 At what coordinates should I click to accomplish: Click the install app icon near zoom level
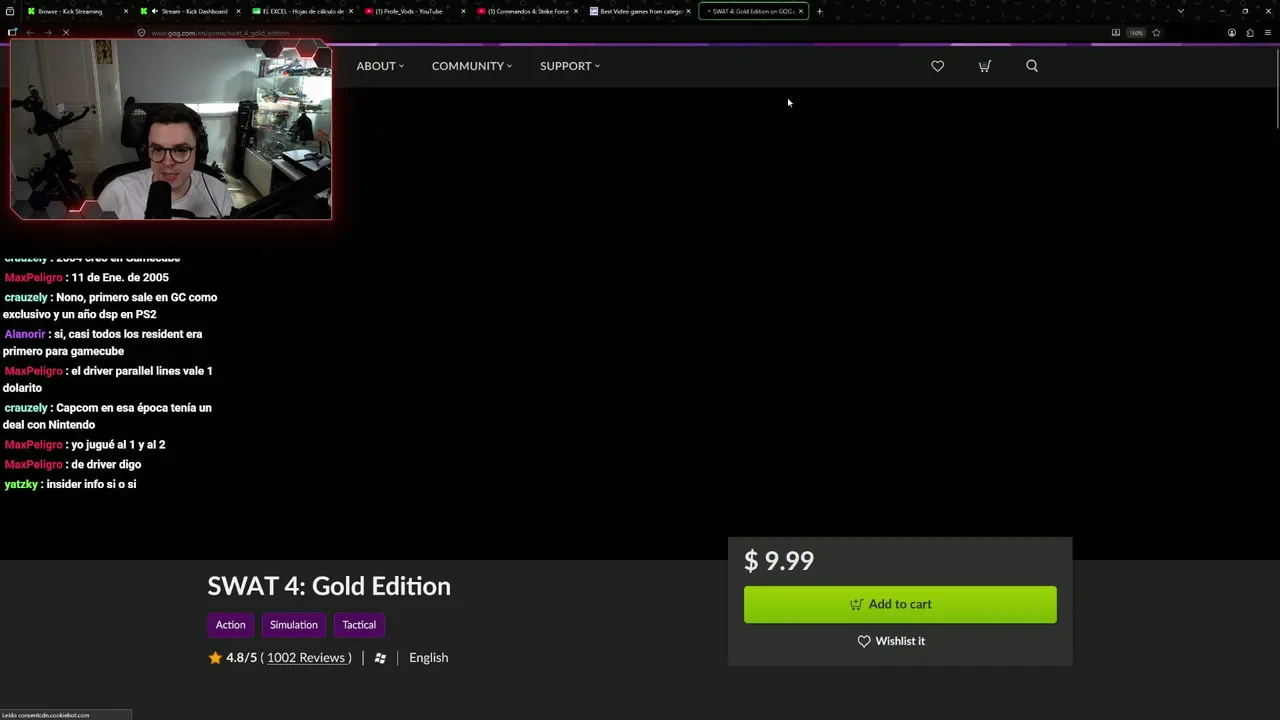point(1116,33)
